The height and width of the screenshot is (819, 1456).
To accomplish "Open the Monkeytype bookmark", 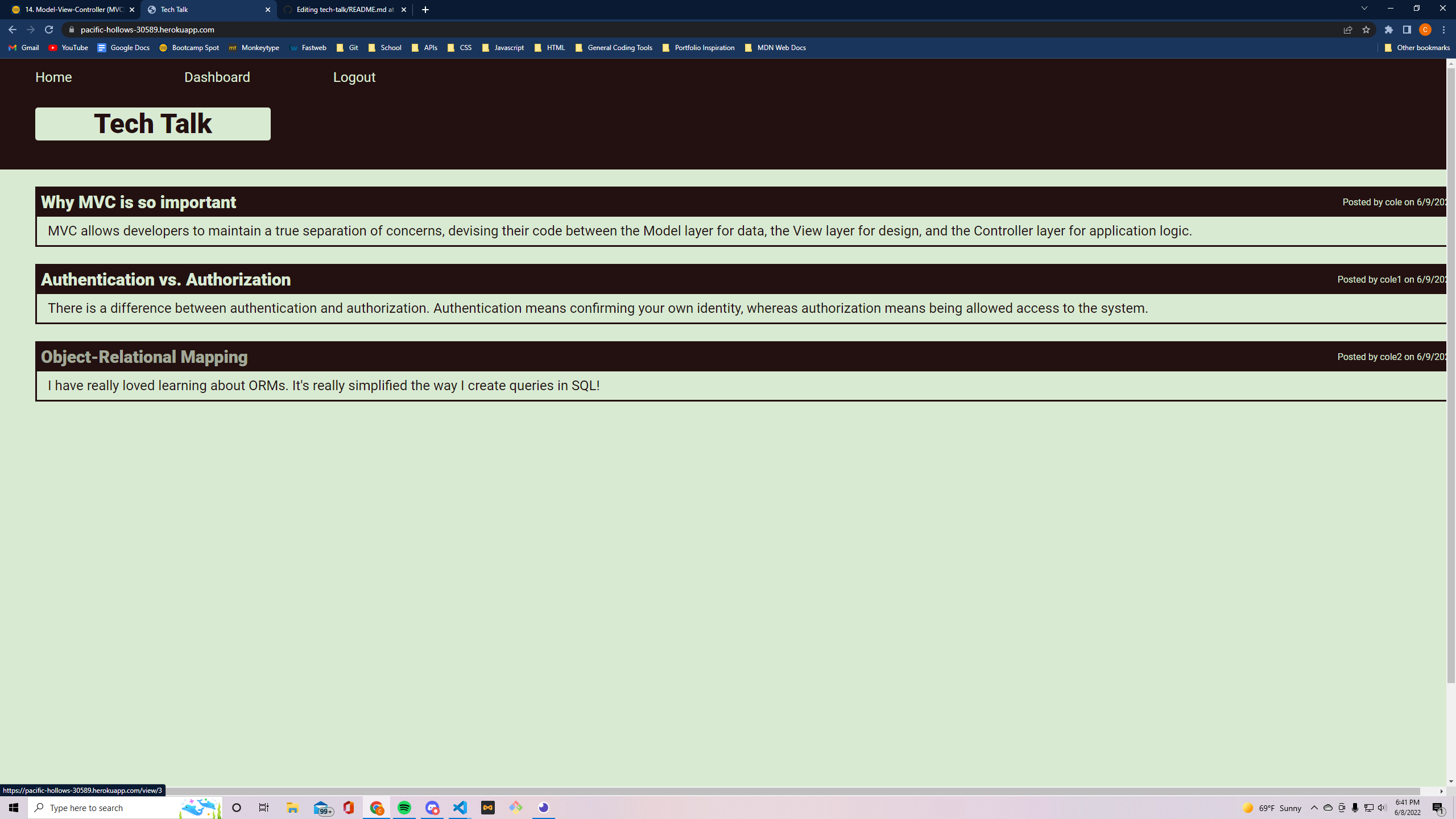I will tap(254, 48).
